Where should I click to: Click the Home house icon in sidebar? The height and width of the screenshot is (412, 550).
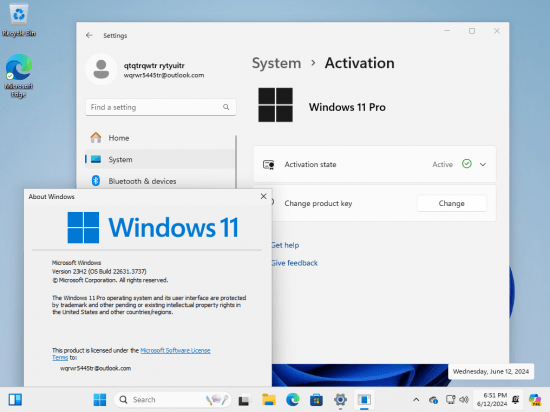coord(96,137)
